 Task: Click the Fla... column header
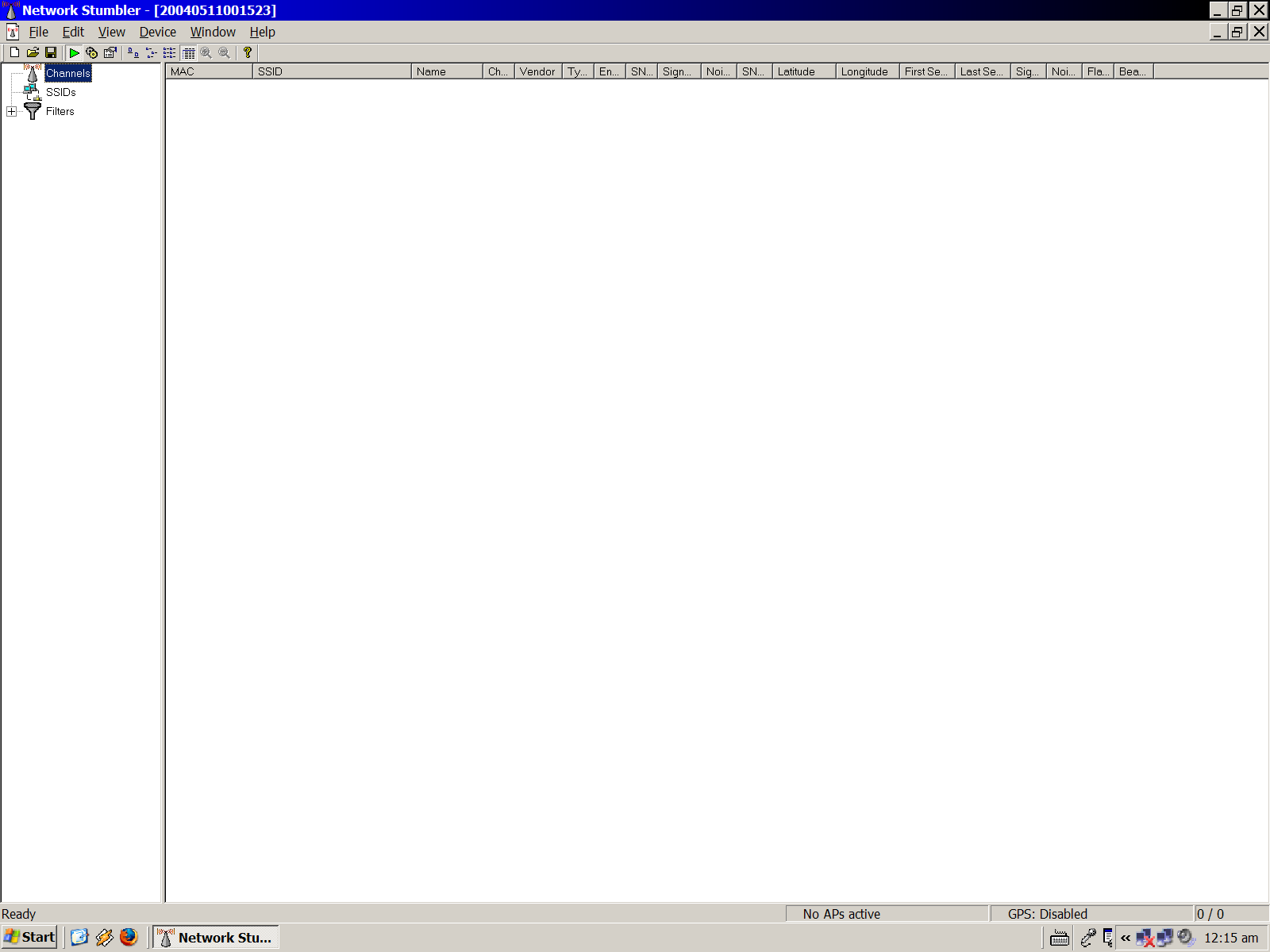[x=1099, y=71]
